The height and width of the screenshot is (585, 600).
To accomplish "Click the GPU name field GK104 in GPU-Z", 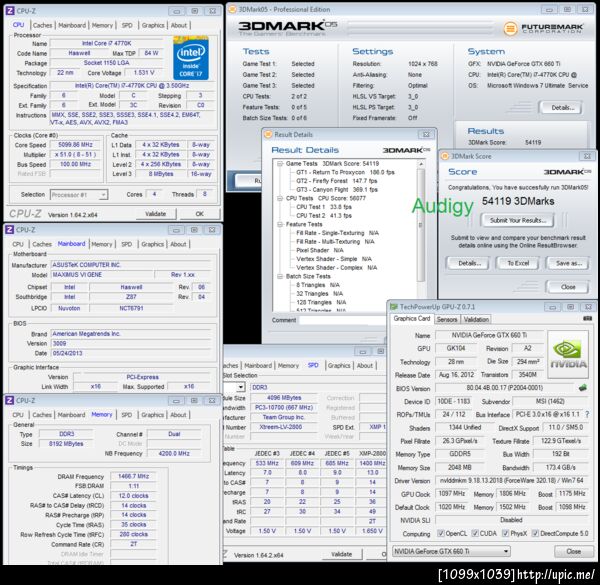I will click(x=456, y=348).
